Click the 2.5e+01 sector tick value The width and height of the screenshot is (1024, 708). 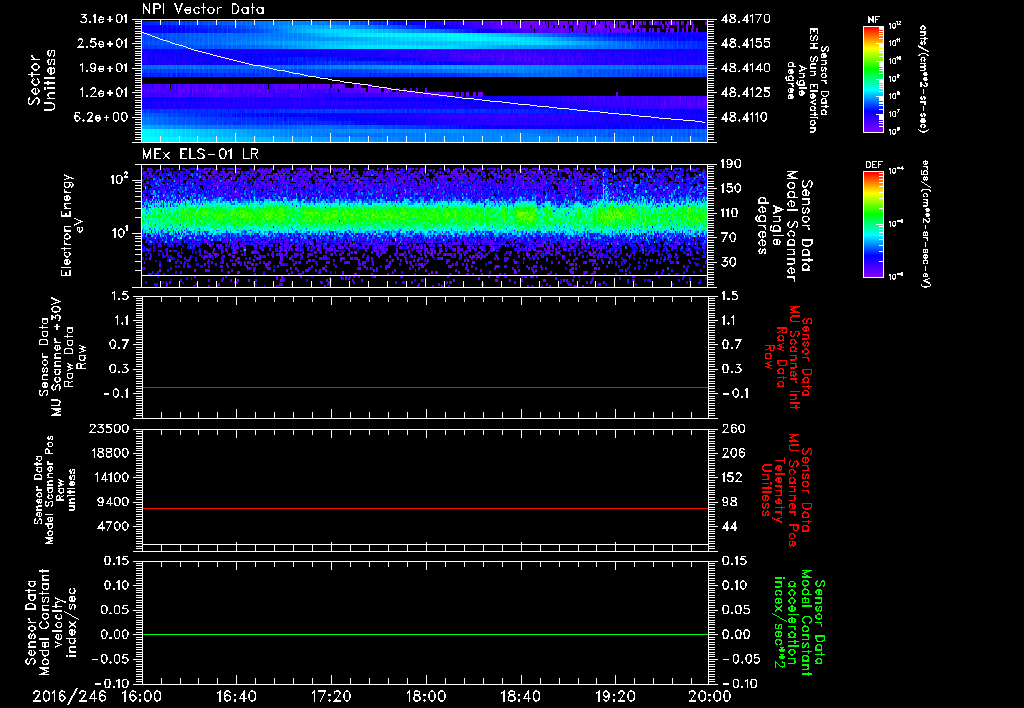tap(104, 43)
